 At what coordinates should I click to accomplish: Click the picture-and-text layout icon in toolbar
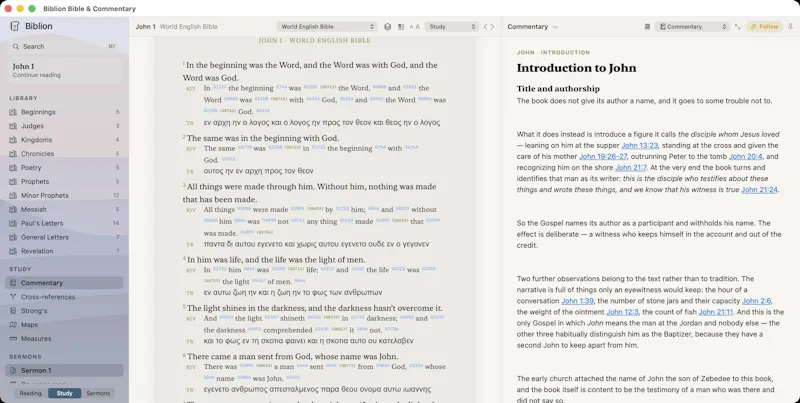point(401,27)
